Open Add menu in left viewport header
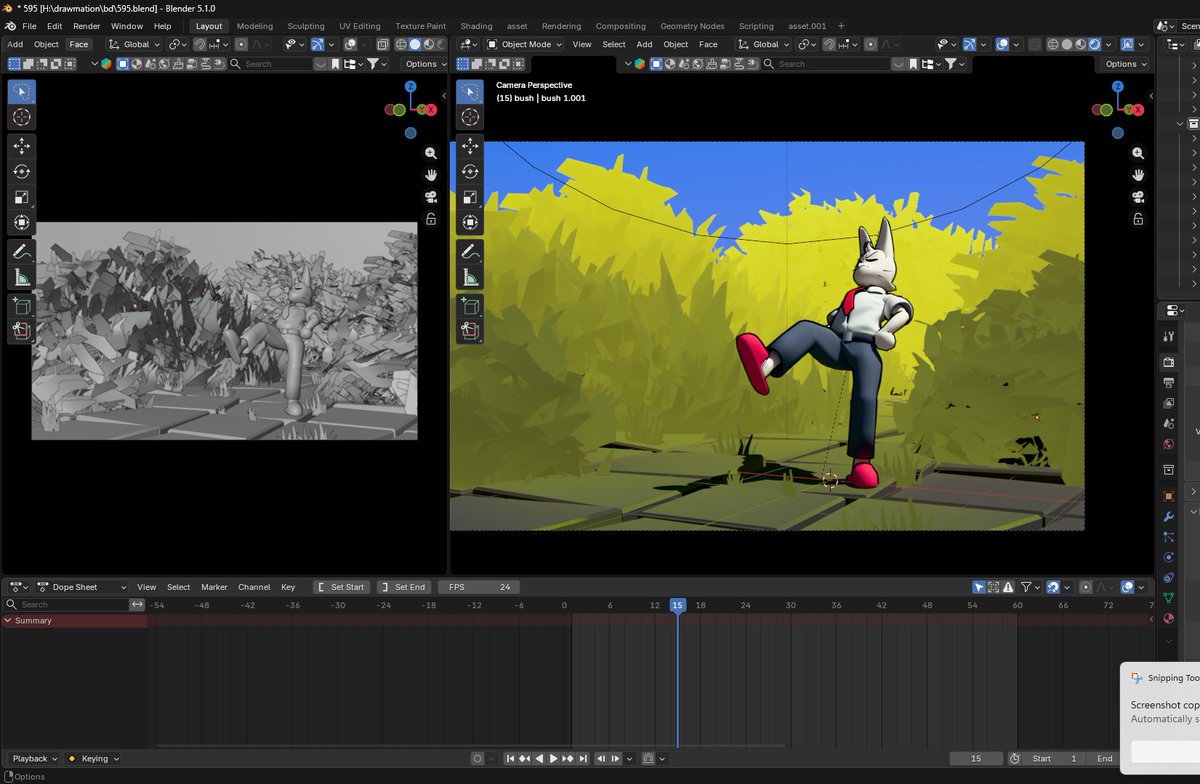The width and height of the screenshot is (1200, 784). coord(15,44)
